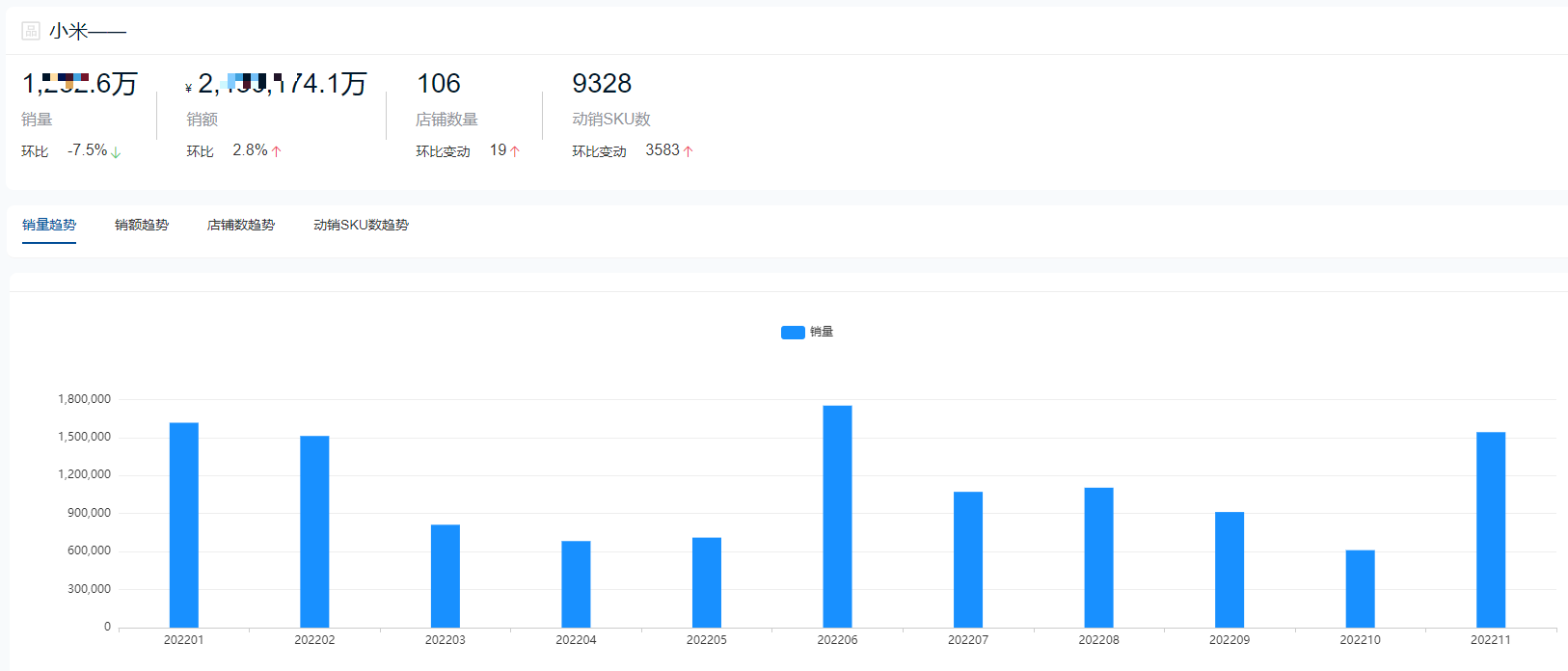This screenshot has width=1568, height=671.
Task: Click the green down arrow beside -7.5%
Action: coord(116,152)
